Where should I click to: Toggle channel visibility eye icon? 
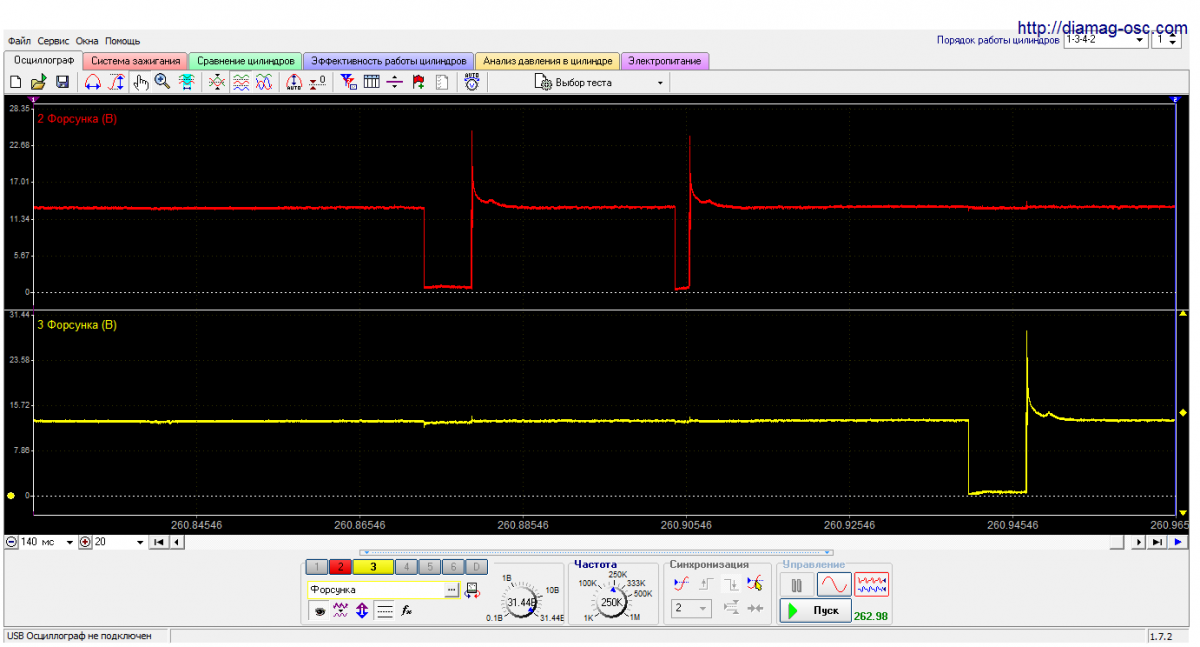click(318, 610)
